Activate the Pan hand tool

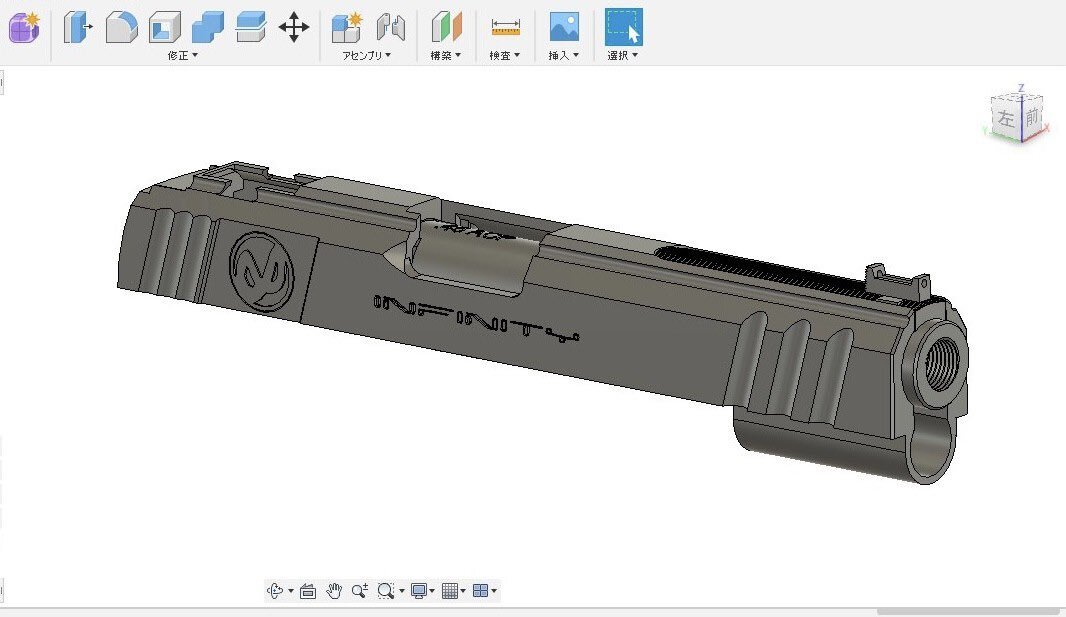coord(334,591)
